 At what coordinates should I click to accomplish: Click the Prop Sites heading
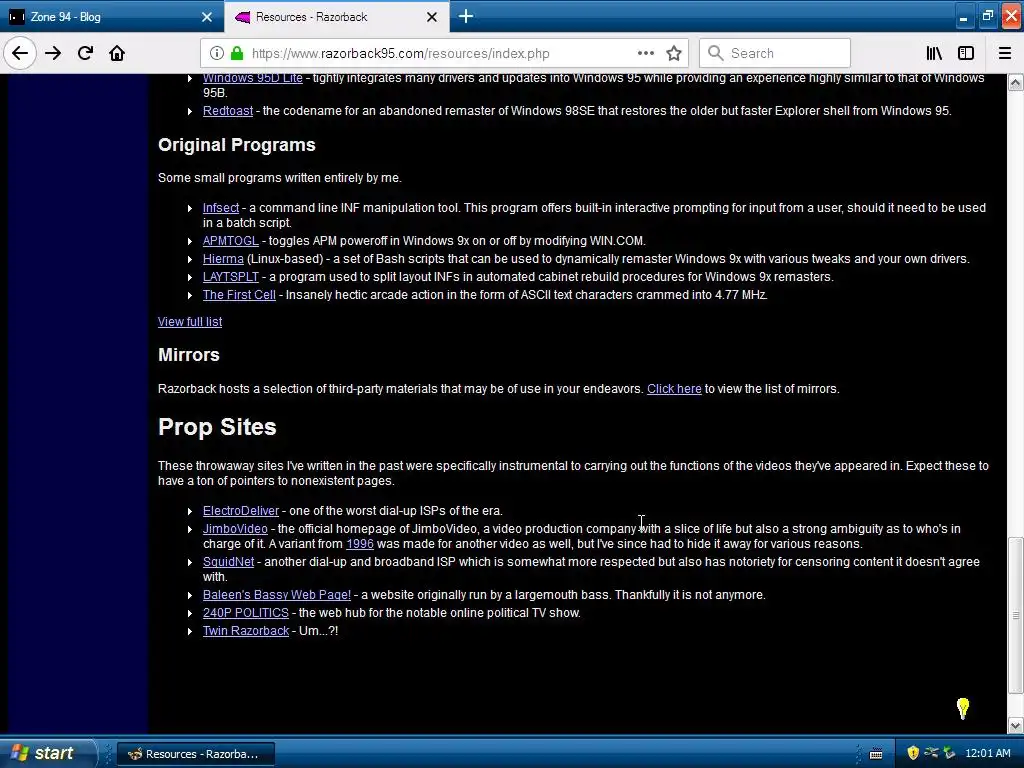coord(217,427)
